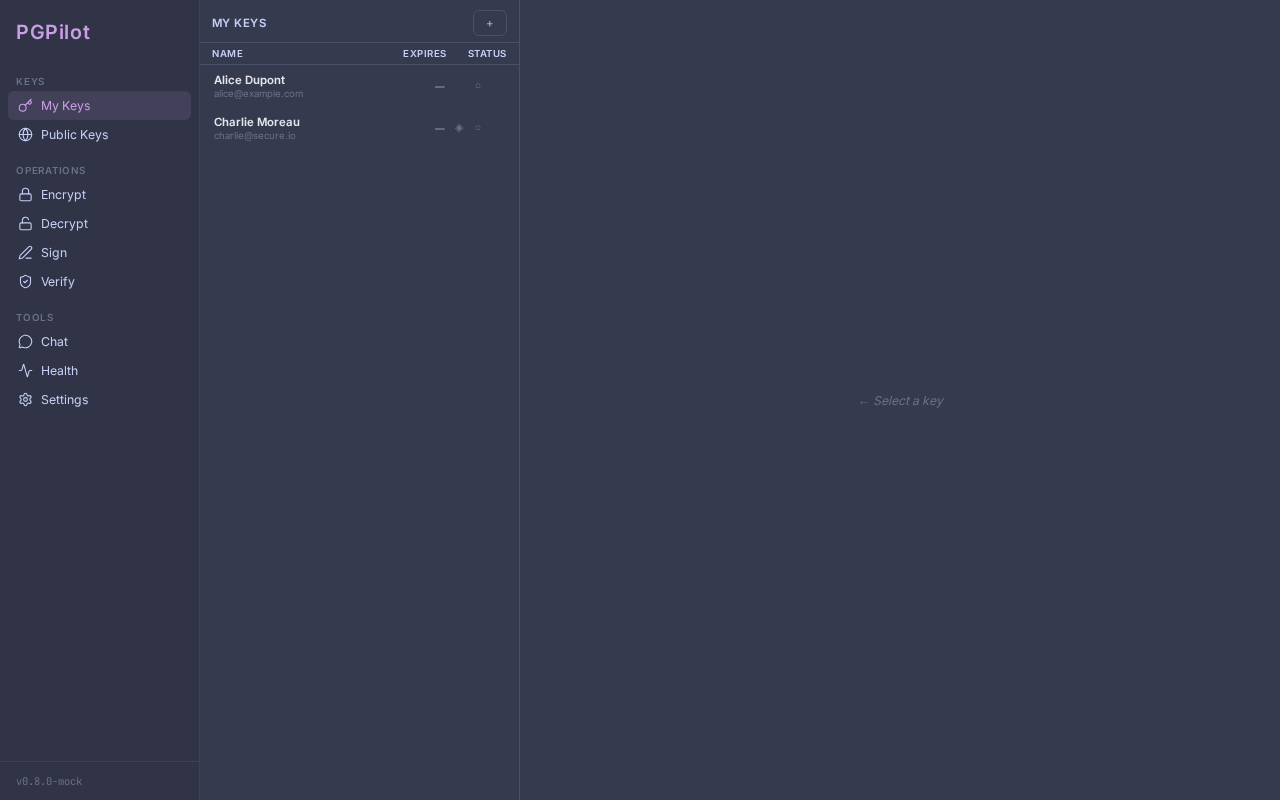Image resolution: width=1280 pixels, height=800 pixels.
Task: Click the pulse line Health icon
Action: tap(25, 370)
